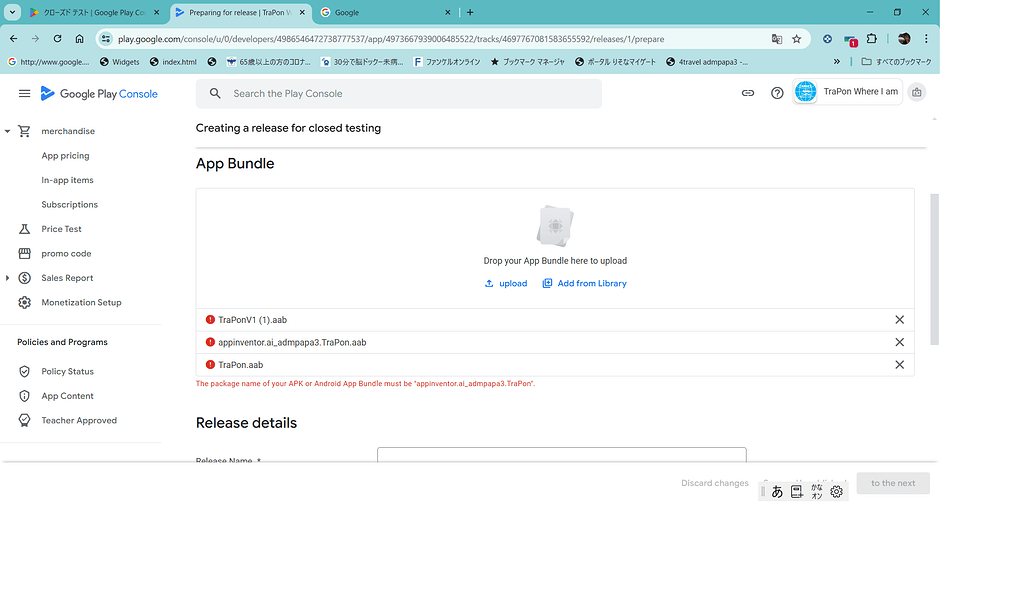Open the tab search dropdown arrow
The image size is (1024, 600).
pos(13,12)
